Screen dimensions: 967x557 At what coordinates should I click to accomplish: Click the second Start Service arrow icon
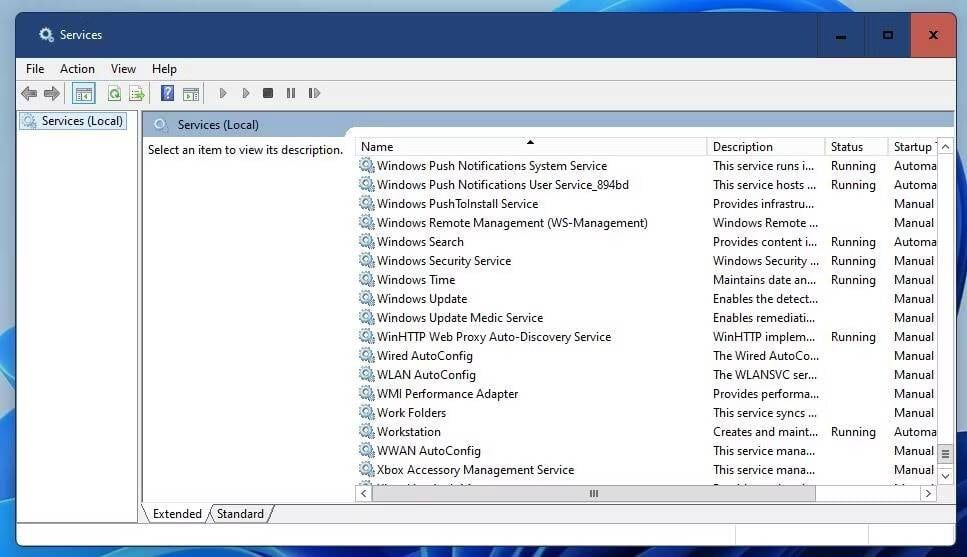coord(245,93)
